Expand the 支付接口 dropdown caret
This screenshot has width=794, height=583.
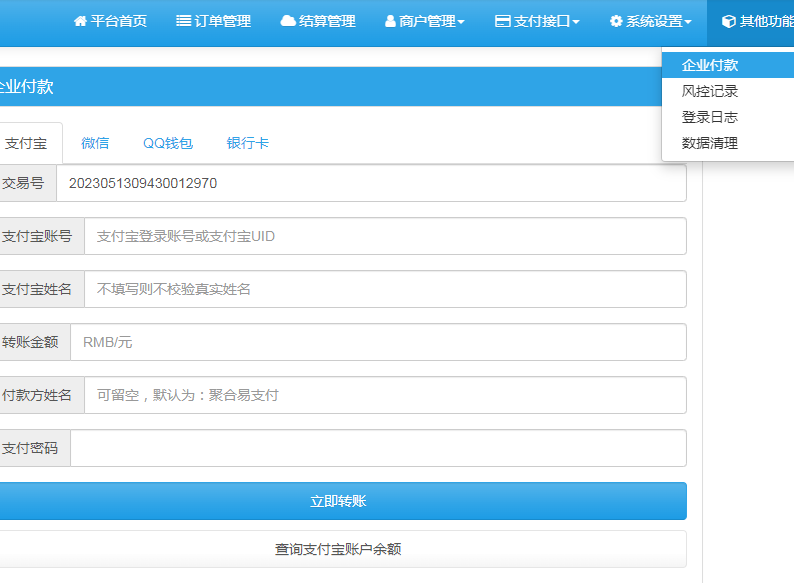tap(576, 22)
